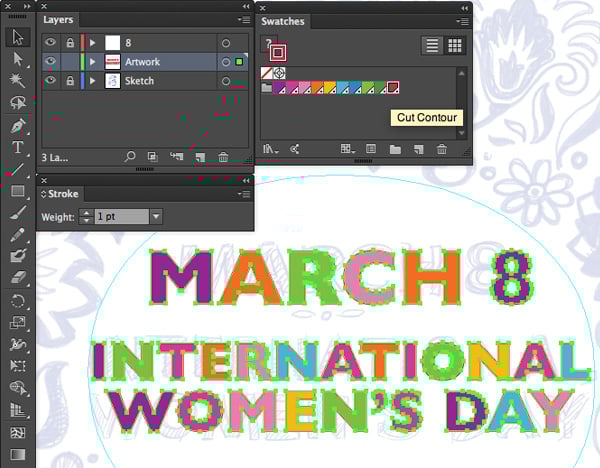Screen dimensions: 600x468
Task: Toggle visibility of layer 8
Action: (51, 42)
